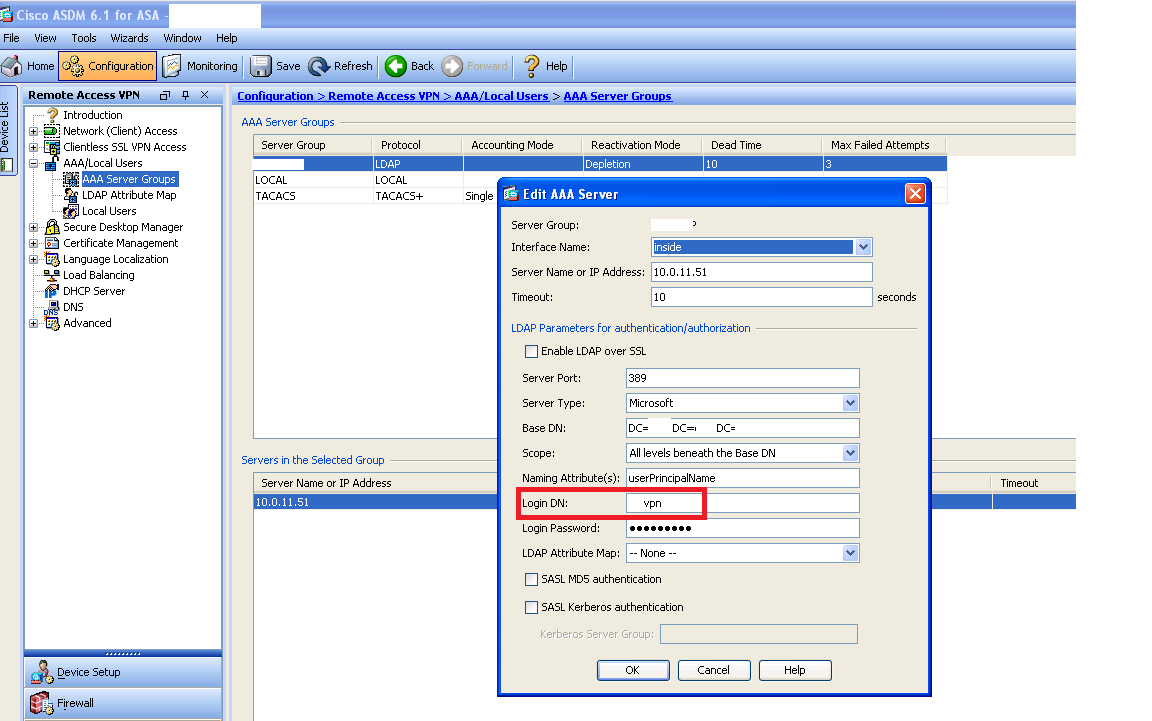Expand Secure Desktop Manager node

(33, 228)
